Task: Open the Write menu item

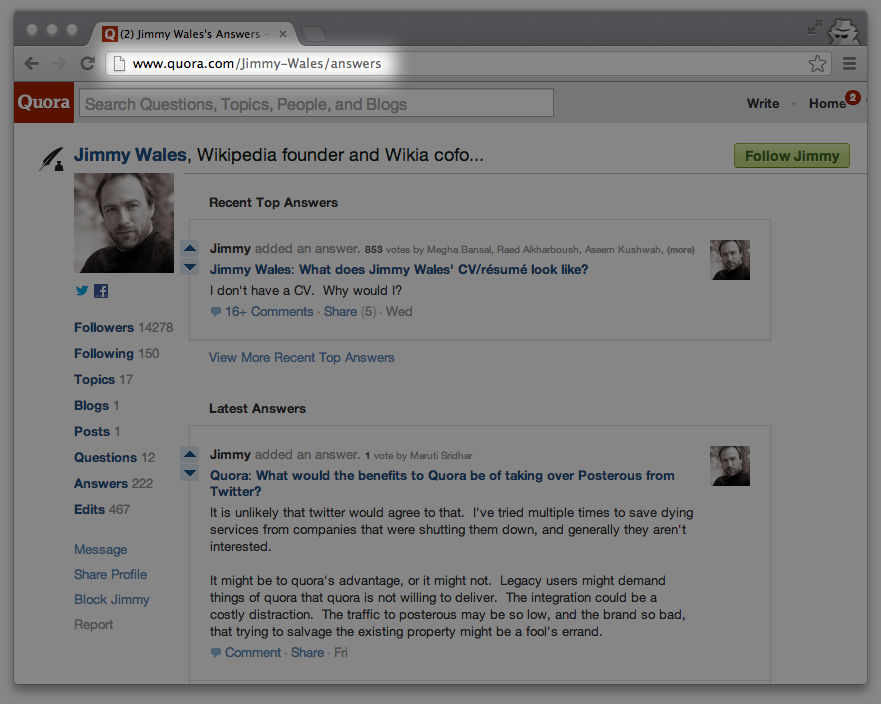Action: [763, 103]
